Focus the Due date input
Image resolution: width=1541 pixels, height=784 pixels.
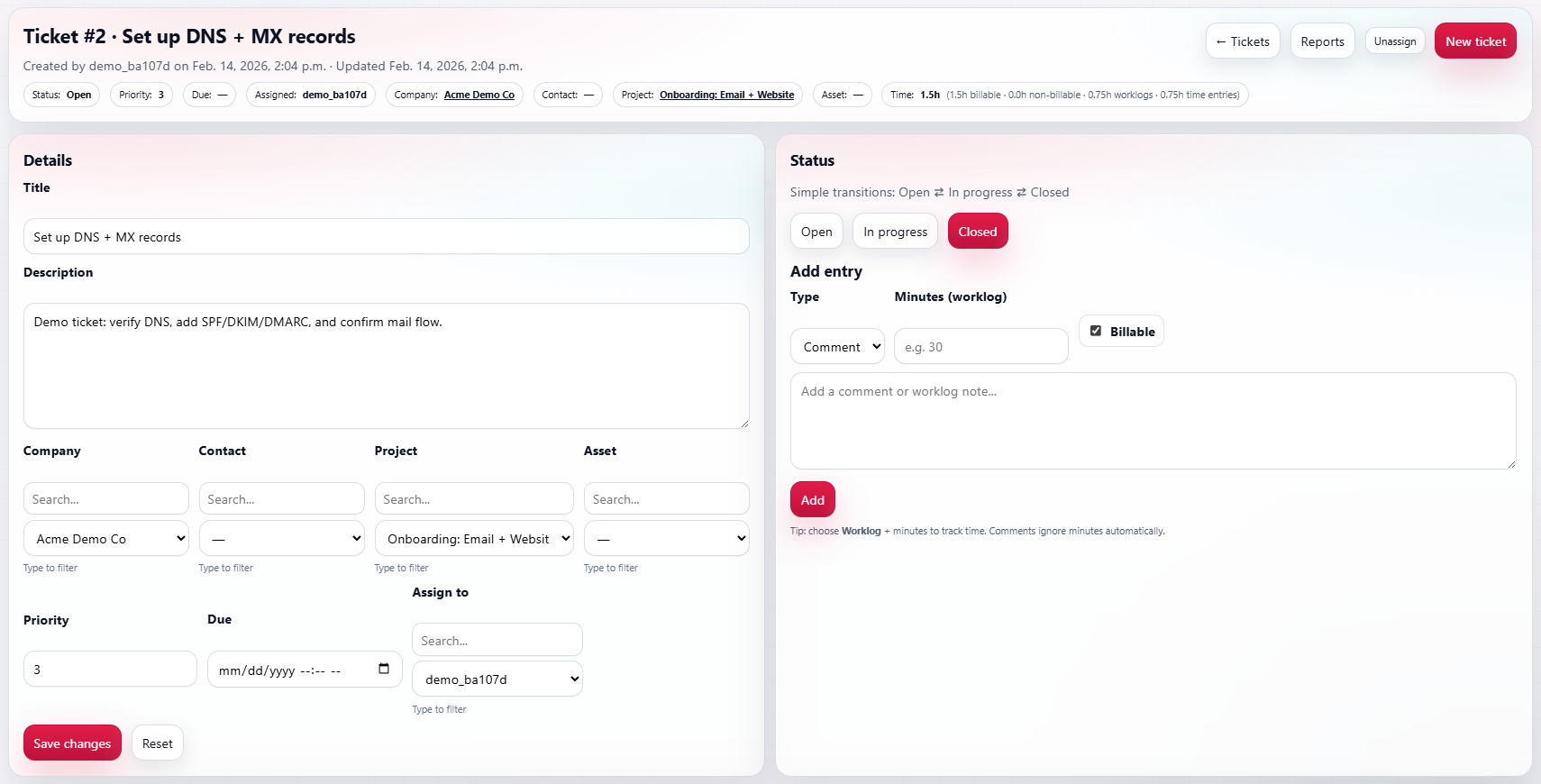point(305,670)
